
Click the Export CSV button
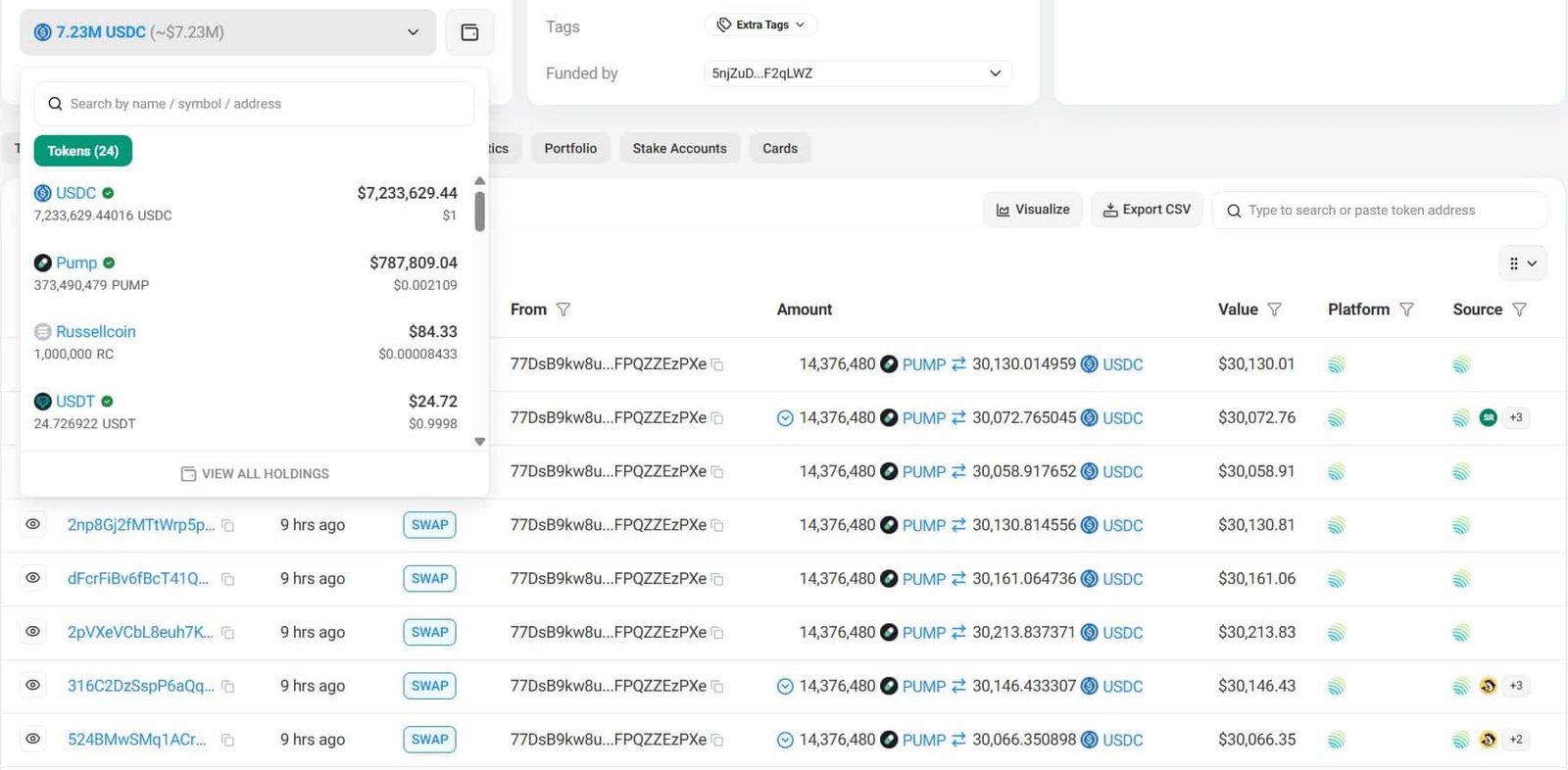1147,210
